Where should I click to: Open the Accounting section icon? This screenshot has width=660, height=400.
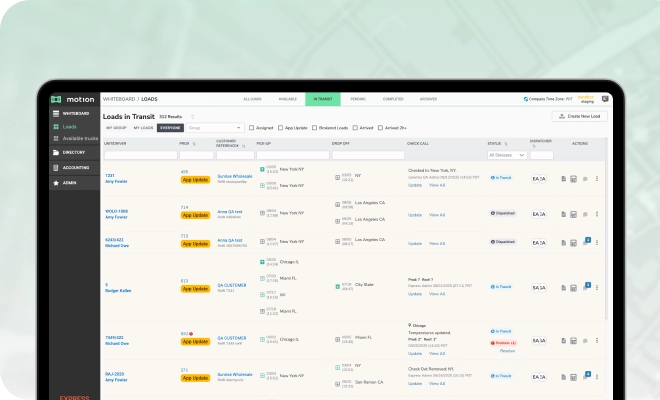tap(55, 168)
